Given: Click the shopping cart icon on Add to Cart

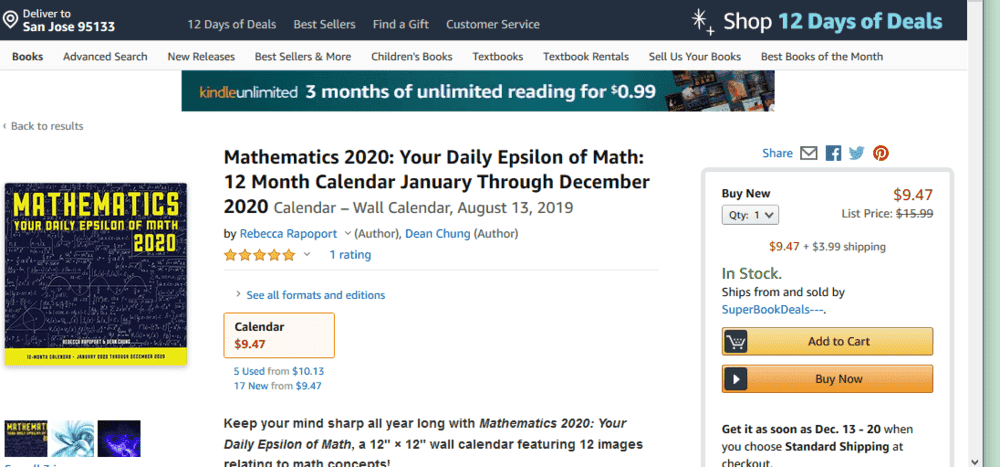Looking at the screenshot, I should point(737,341).
